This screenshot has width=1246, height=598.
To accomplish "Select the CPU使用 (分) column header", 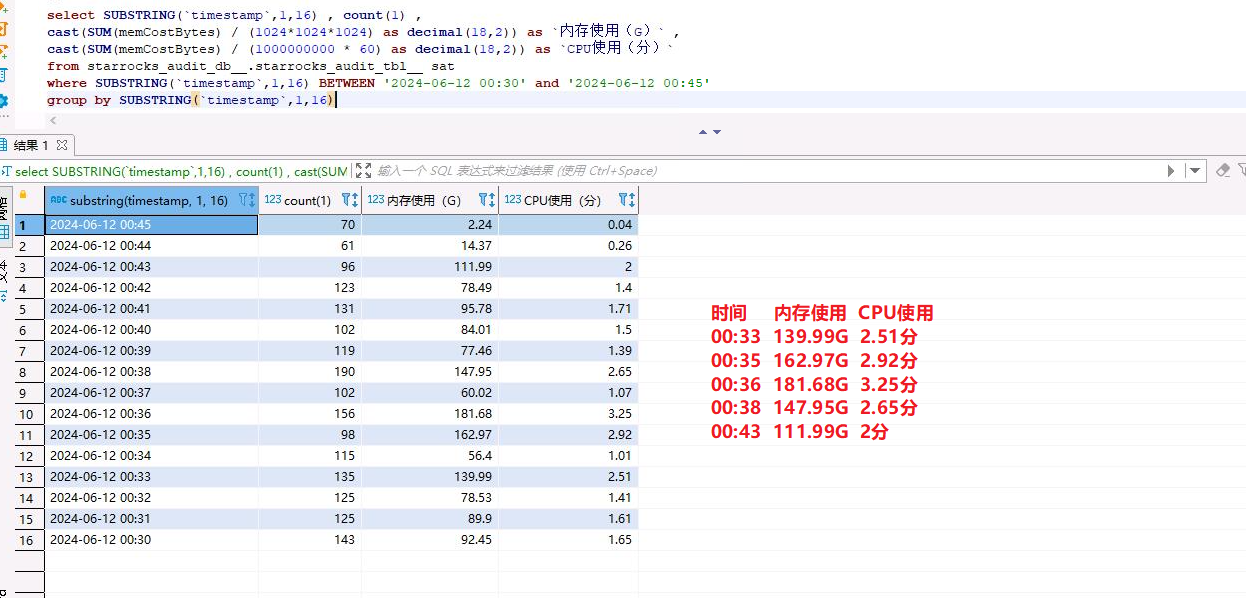I will 568,200.
